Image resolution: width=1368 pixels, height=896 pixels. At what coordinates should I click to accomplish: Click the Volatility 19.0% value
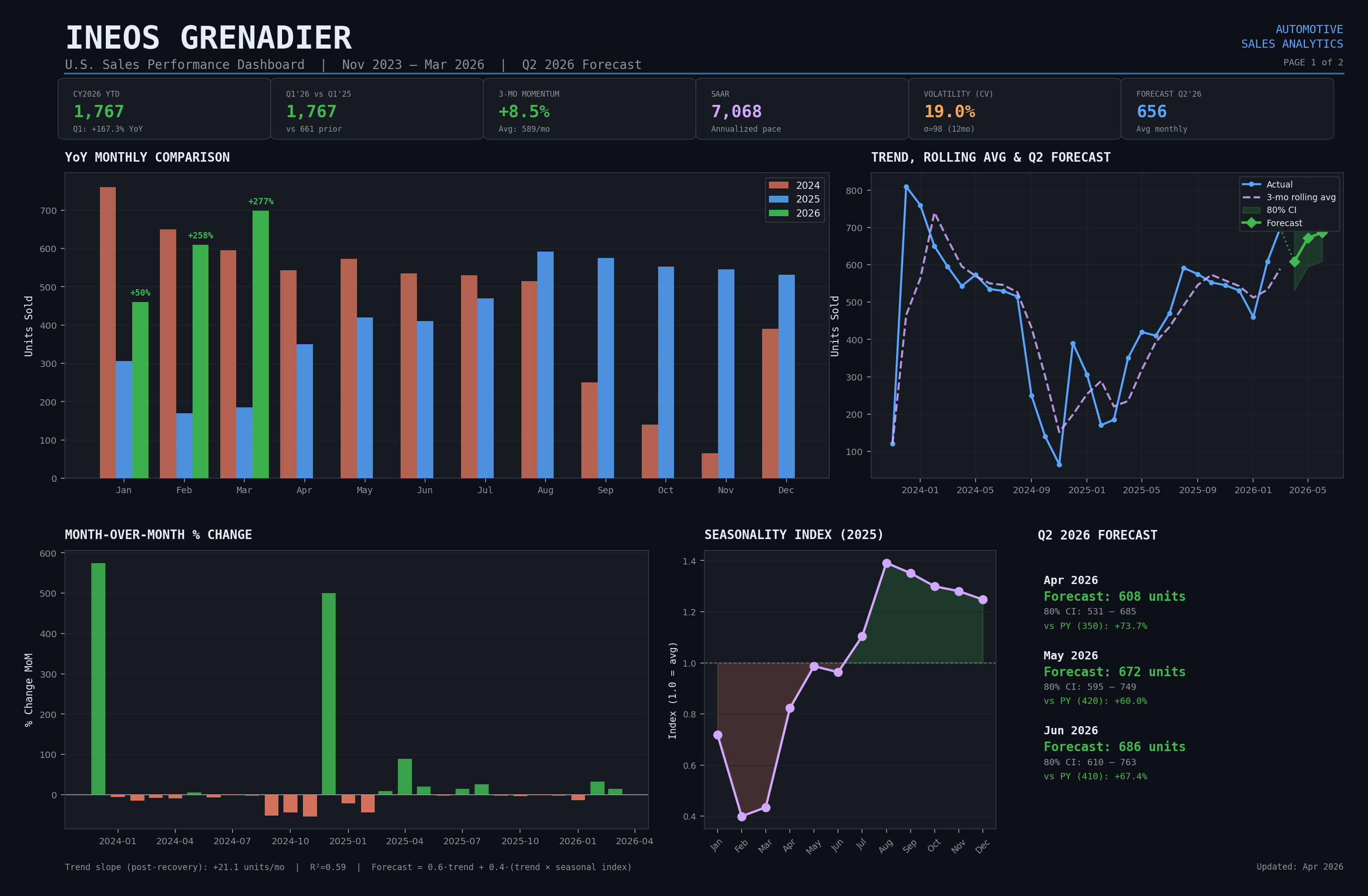click(x=950, y=112)
